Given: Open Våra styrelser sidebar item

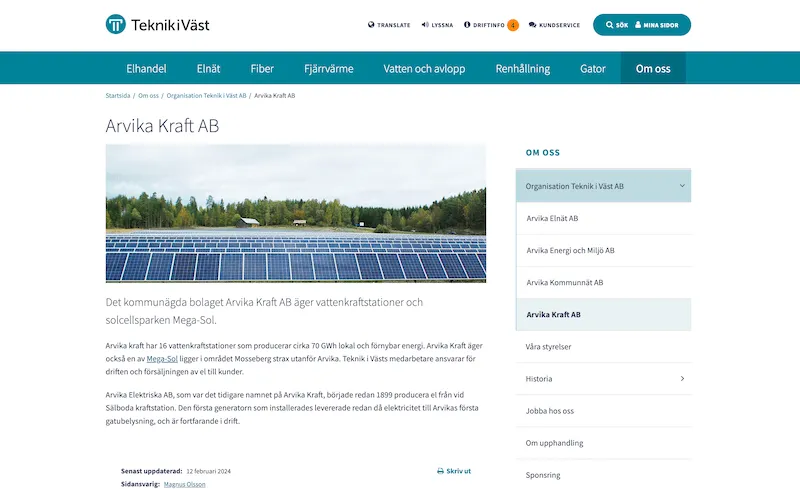Looking at the screenshot, I should [604, 347].
